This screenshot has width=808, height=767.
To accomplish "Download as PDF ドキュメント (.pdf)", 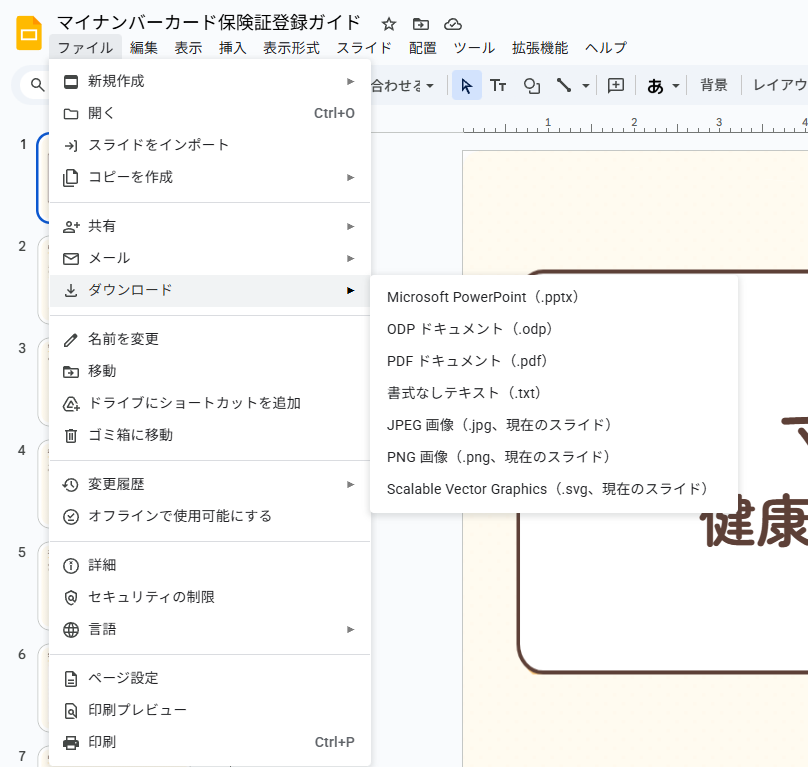I will pos(554,361).
